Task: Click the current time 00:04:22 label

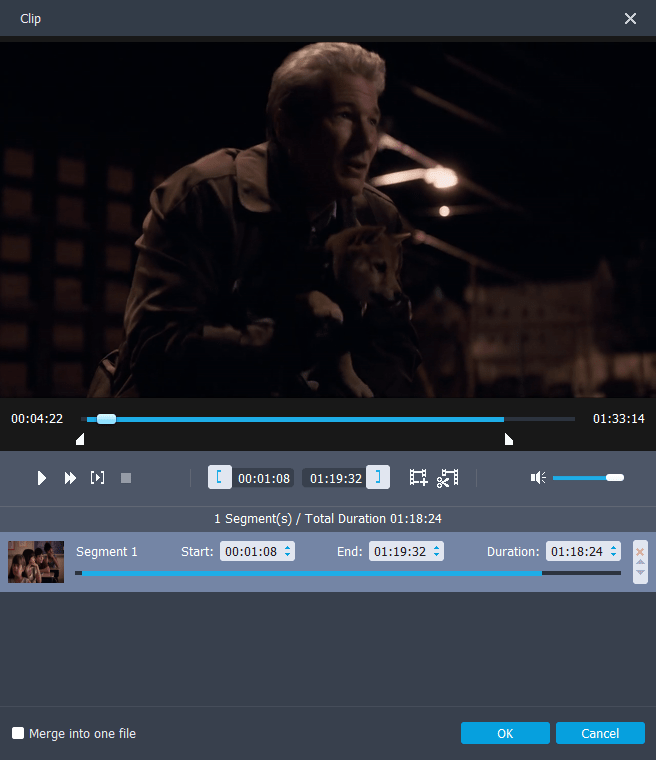Action: click(x=37, y=419)
